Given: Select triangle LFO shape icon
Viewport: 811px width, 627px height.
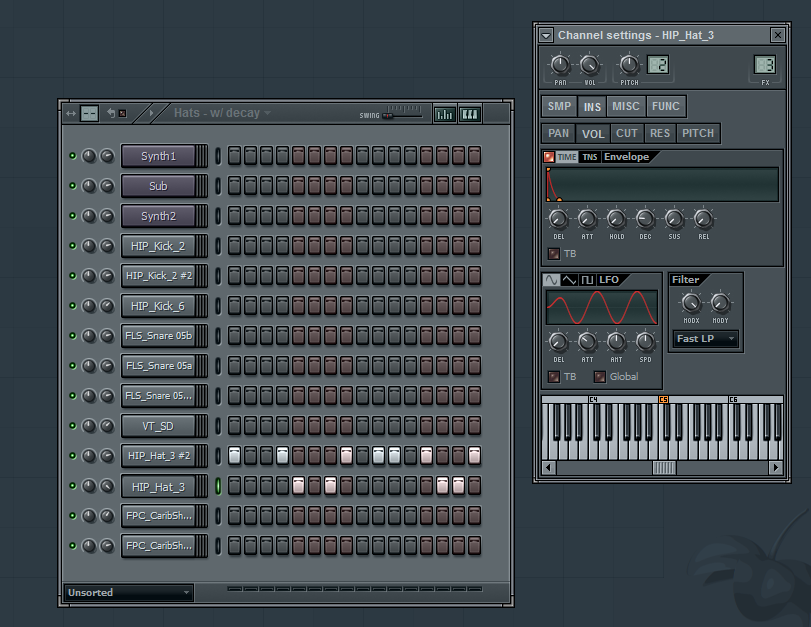Looking at the screenshot, I should pyautogui.click(x=569, y=280).
